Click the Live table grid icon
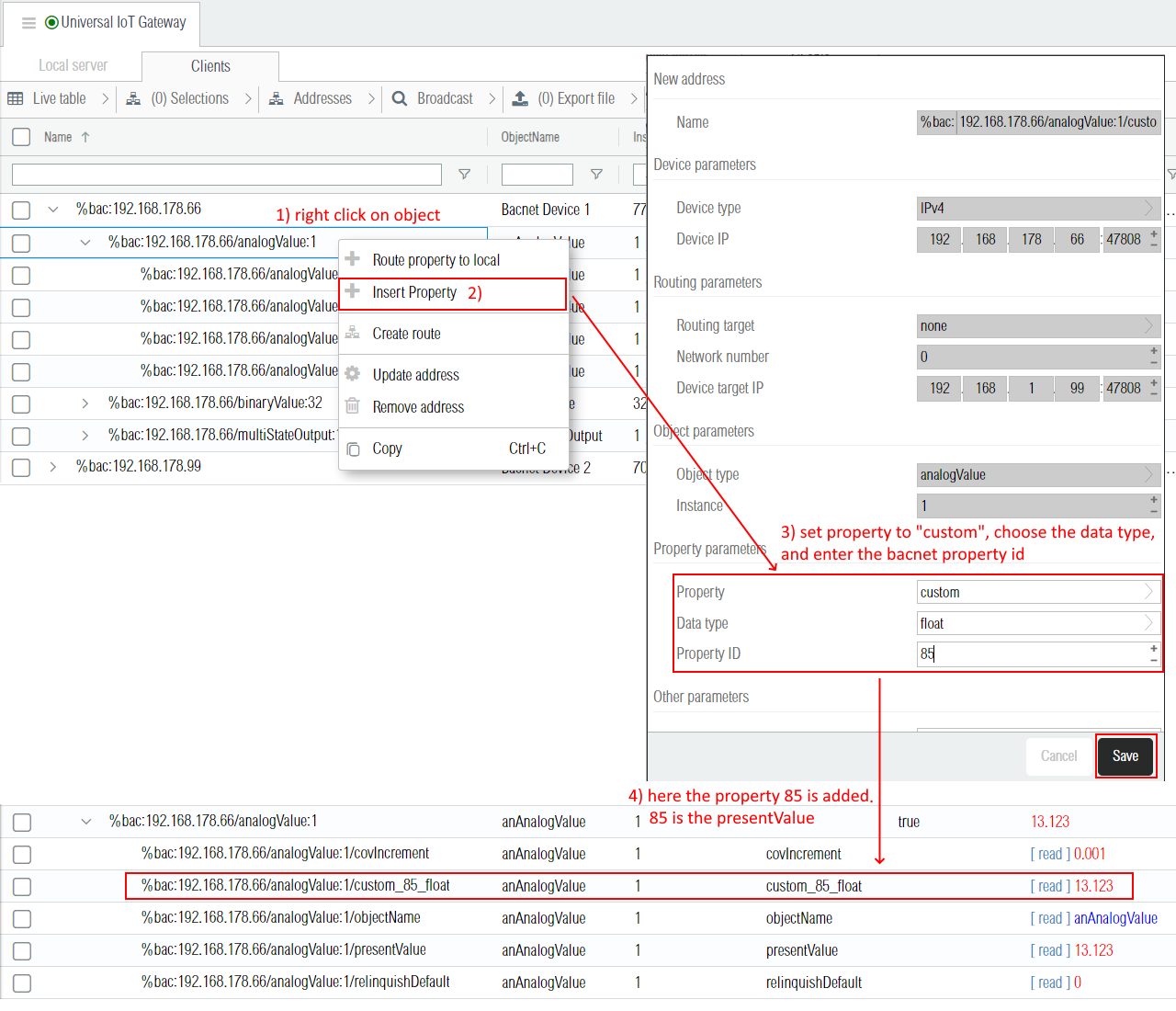 (x=16, y=98)
